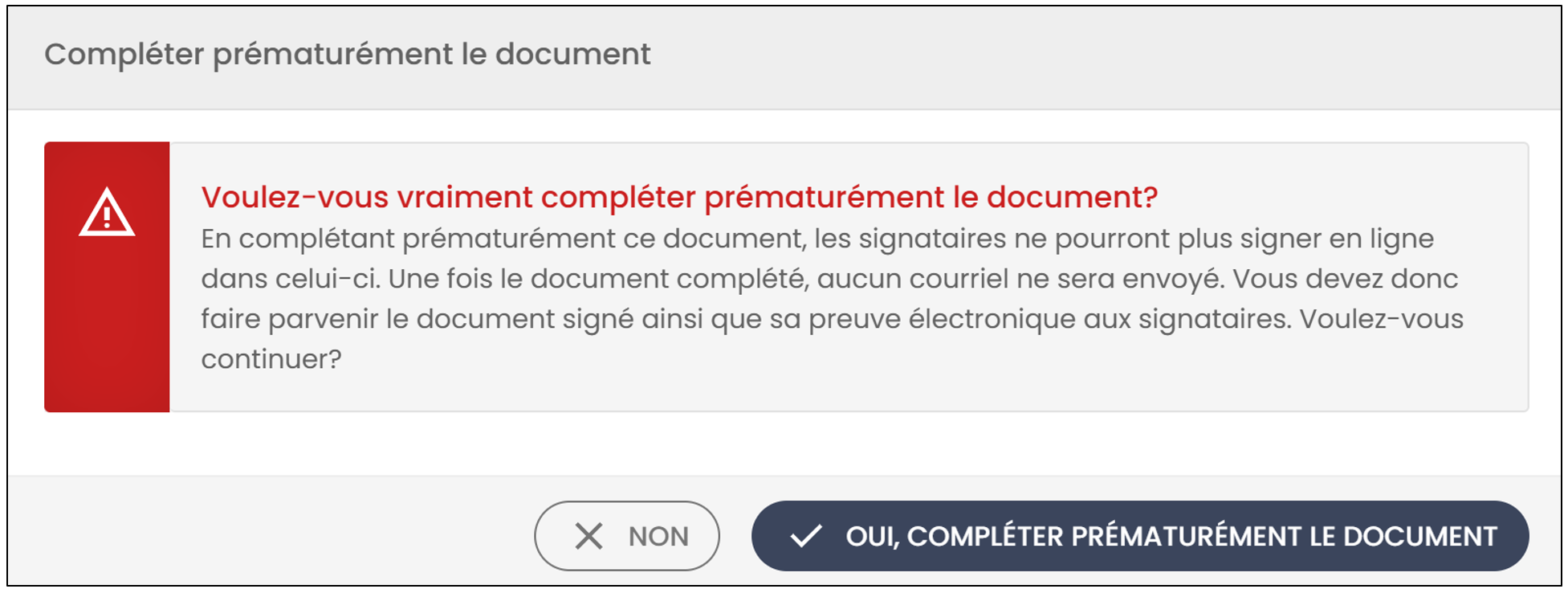1568x593 pixels.
Task: Click the phrase 'dans celui-ci'
Action: [x=290, y=279]
